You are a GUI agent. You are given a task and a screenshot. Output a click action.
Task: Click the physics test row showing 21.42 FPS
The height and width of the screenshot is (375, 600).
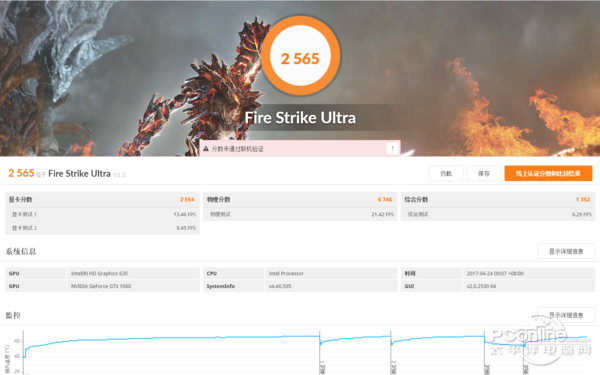(300, 214)
